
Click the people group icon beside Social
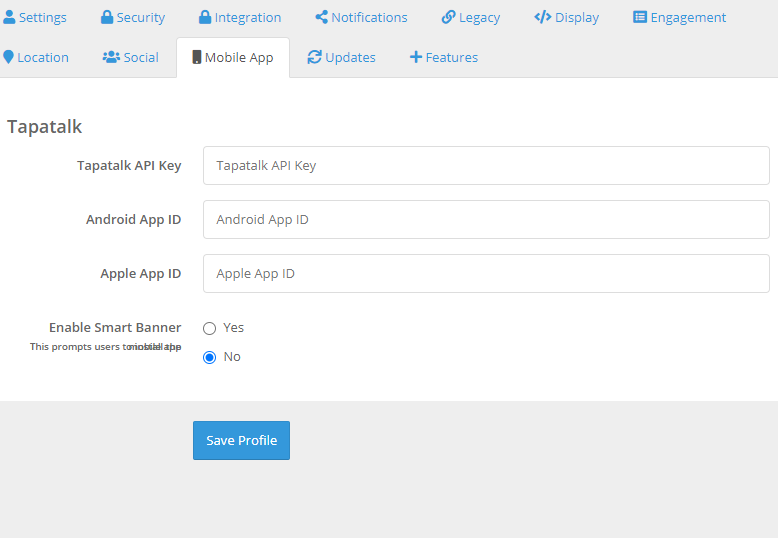pyautogui.click(x=111, y=57)
